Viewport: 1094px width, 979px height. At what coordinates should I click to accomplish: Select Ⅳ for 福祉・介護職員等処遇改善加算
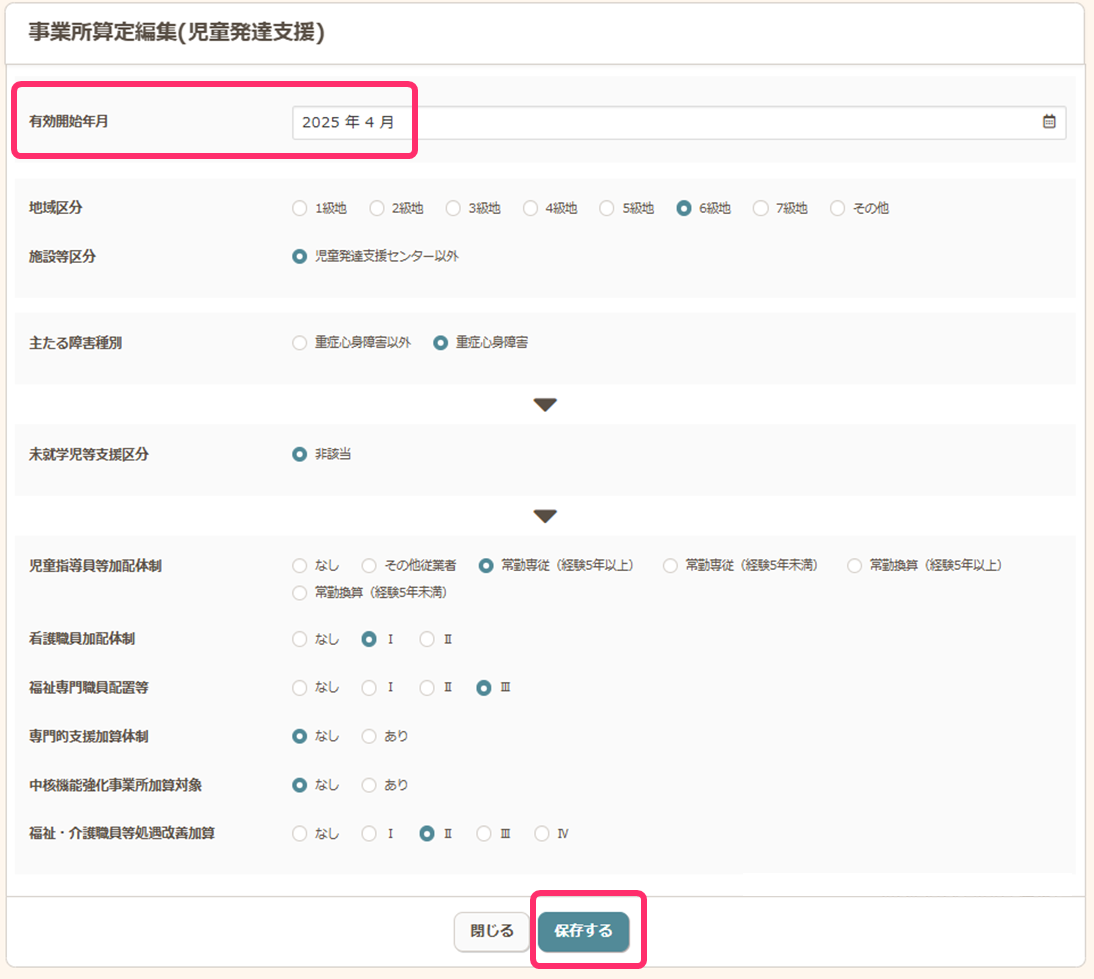542,834
